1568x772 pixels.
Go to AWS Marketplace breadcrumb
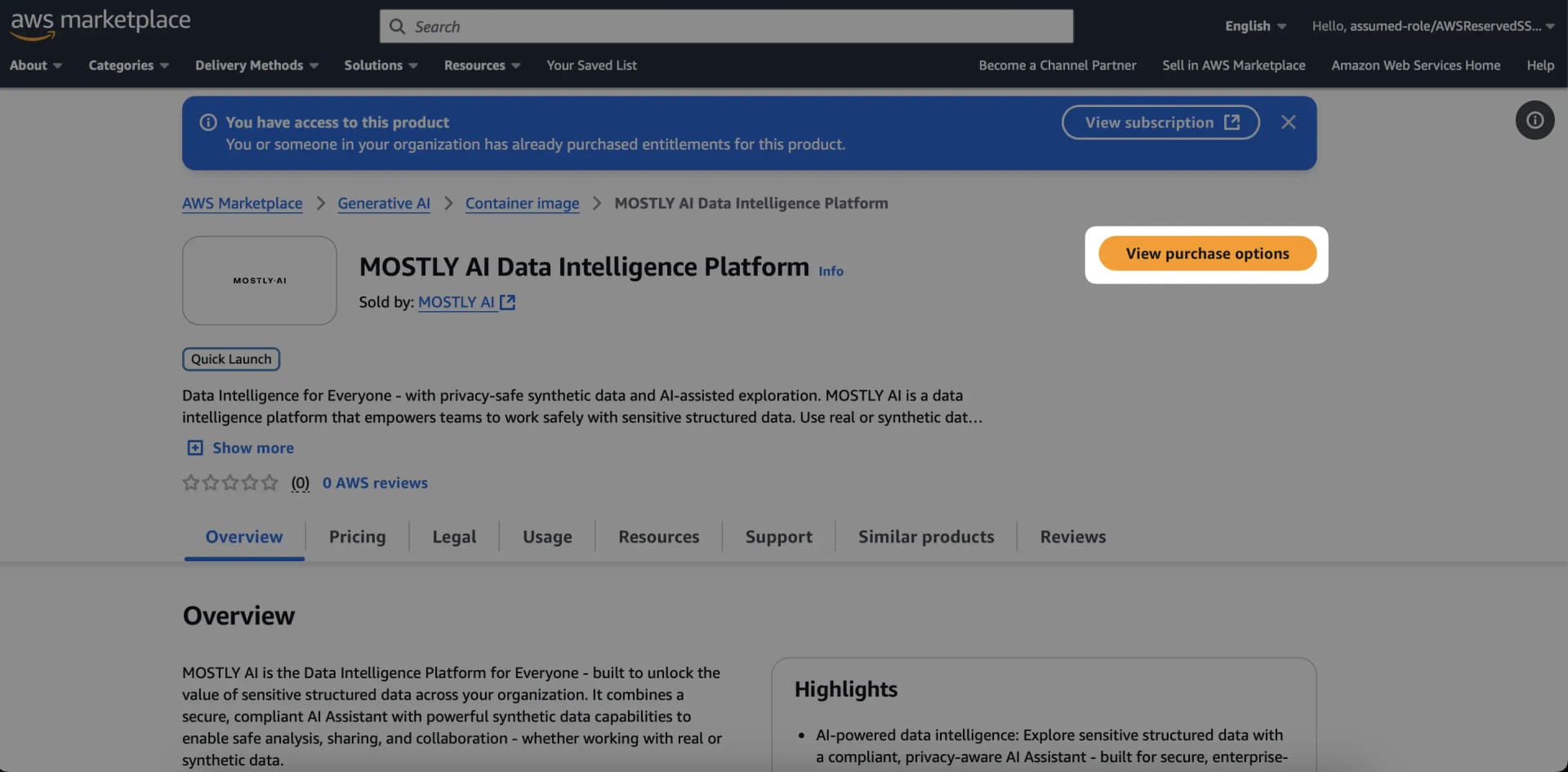pyautogui.click(x=242, y=203)
